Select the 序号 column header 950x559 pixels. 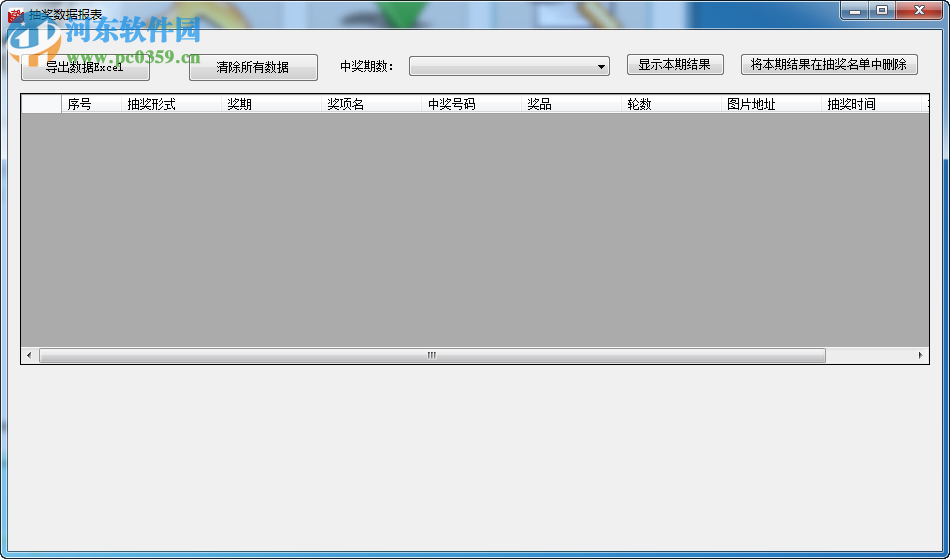point(91,104)
